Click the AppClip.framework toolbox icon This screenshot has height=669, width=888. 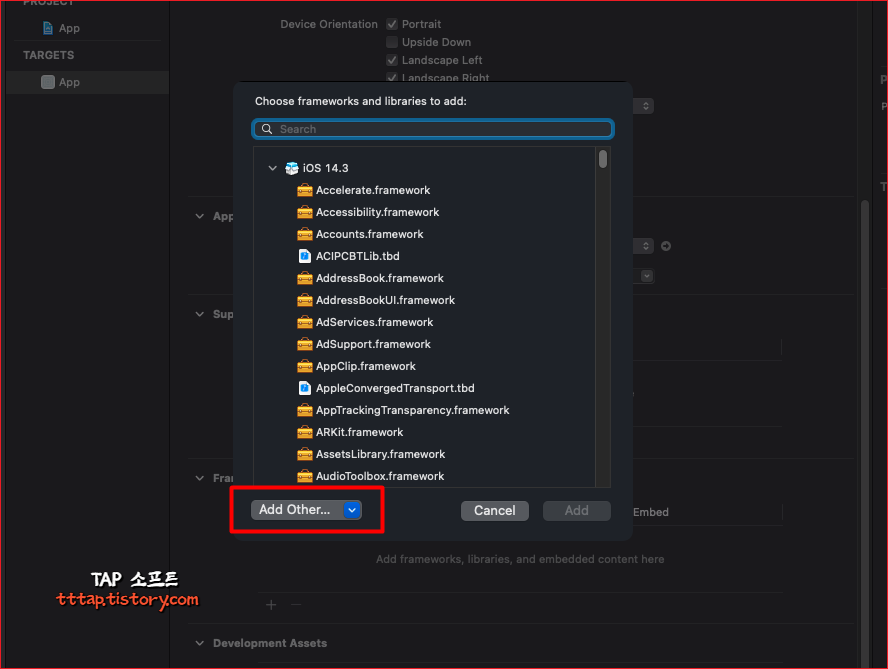(x=305, y=367)
